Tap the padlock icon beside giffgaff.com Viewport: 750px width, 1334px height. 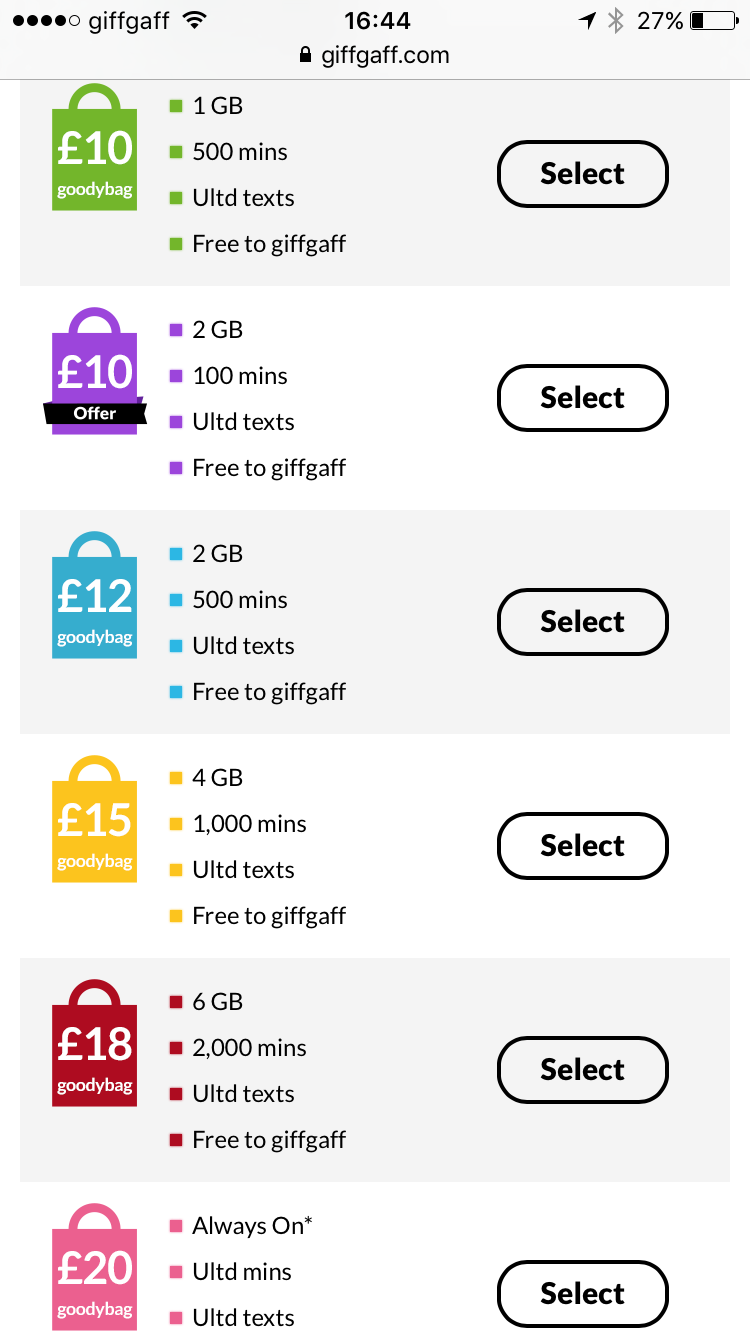tap(306, 55)
